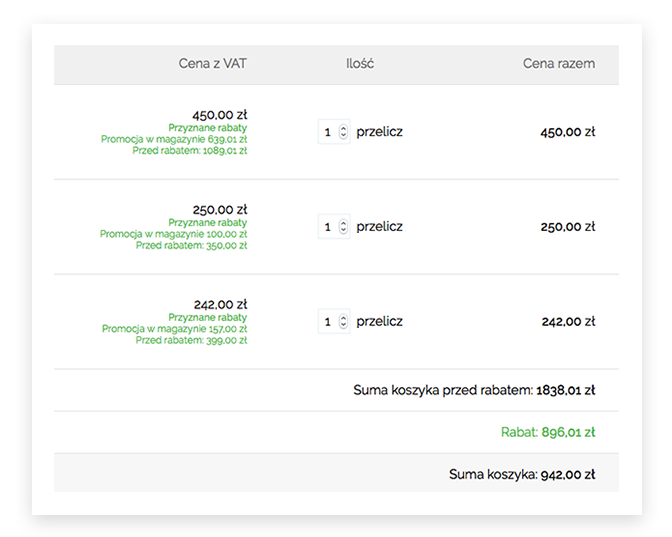Increase quantity arrow for the 242,00 zł item
This screenshot has width=672, height=537.
coord(343,318)
